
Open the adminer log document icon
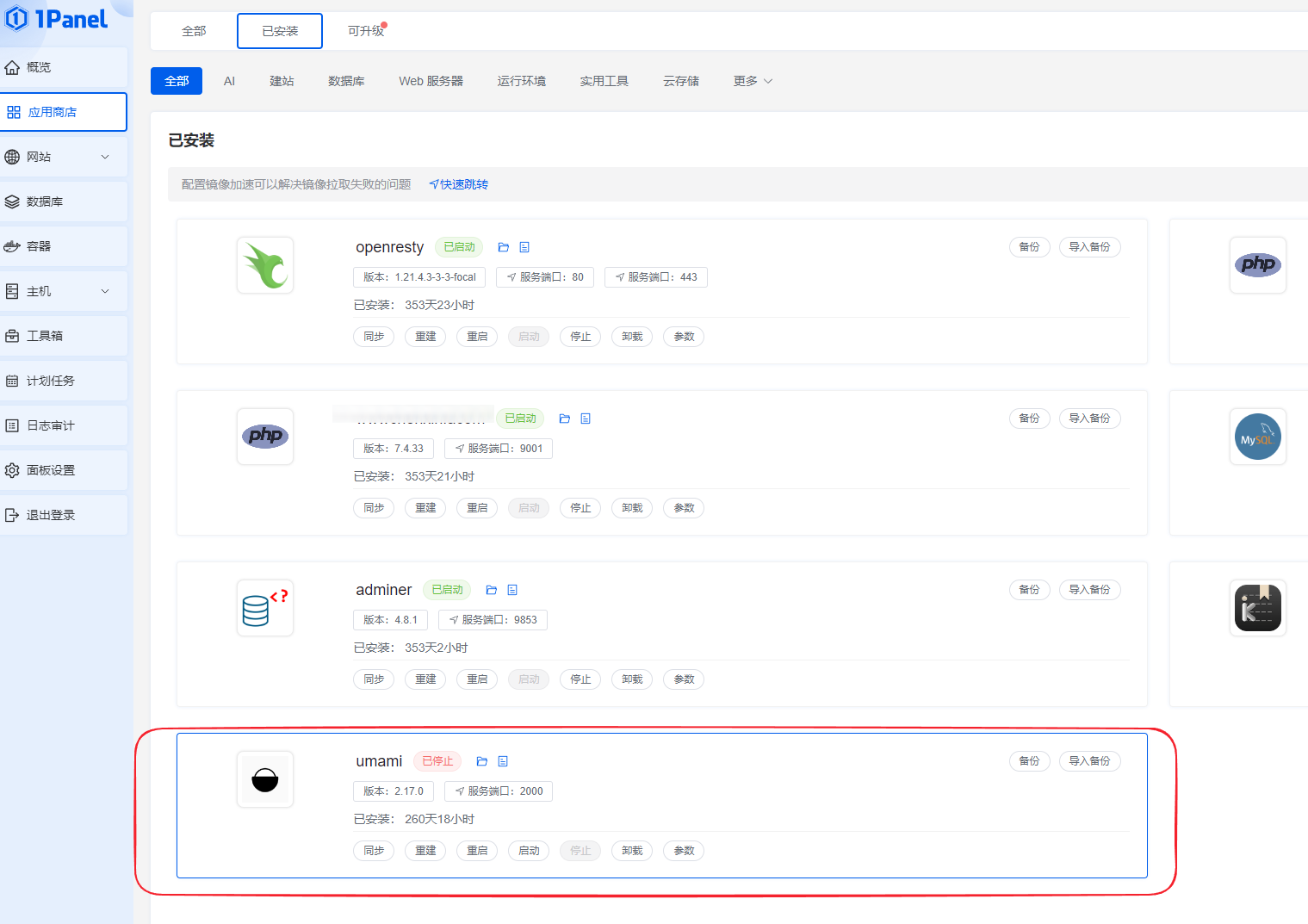click(512, 590)
